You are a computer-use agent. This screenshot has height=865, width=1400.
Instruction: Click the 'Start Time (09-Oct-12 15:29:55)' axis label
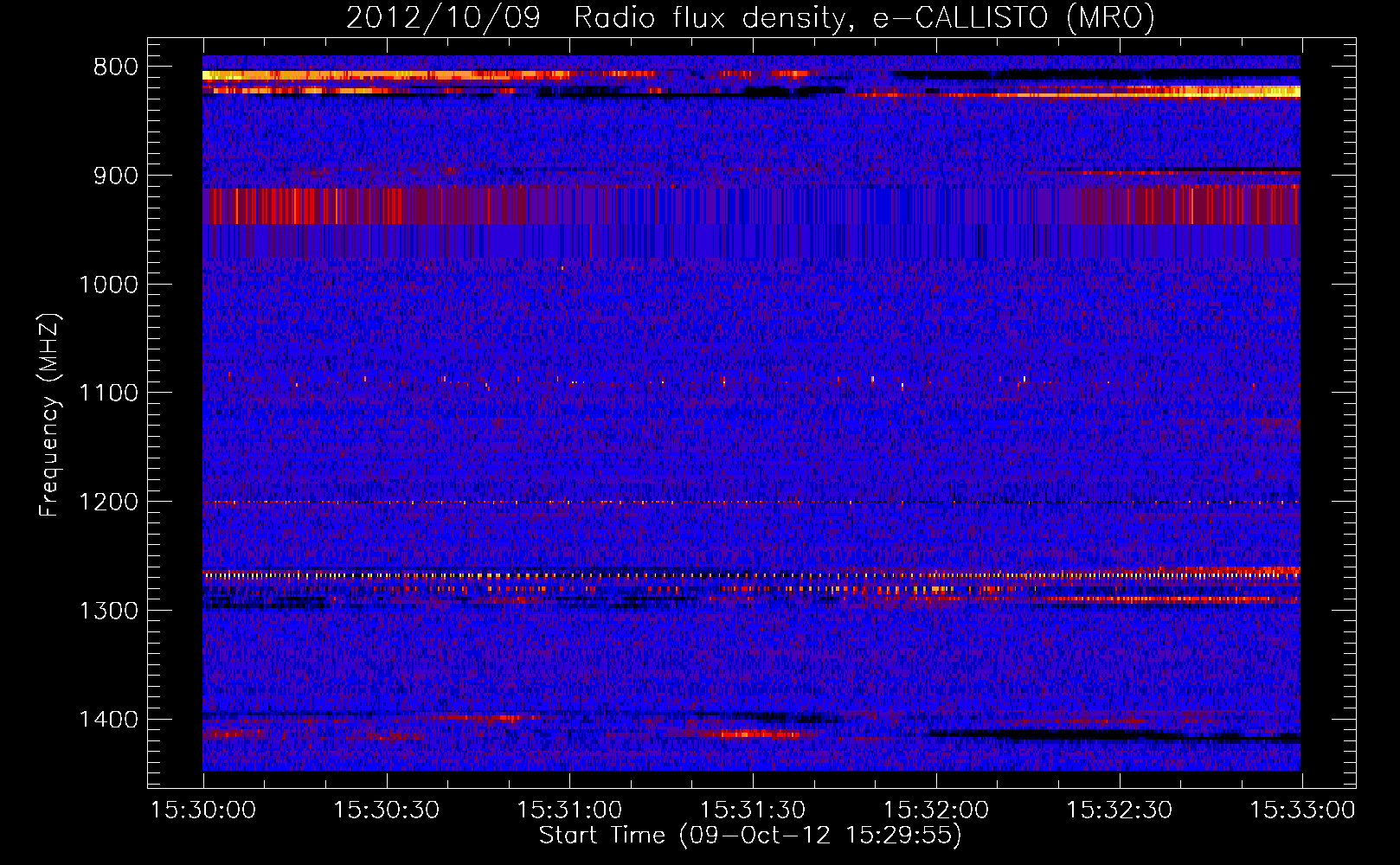coord(750,836)
